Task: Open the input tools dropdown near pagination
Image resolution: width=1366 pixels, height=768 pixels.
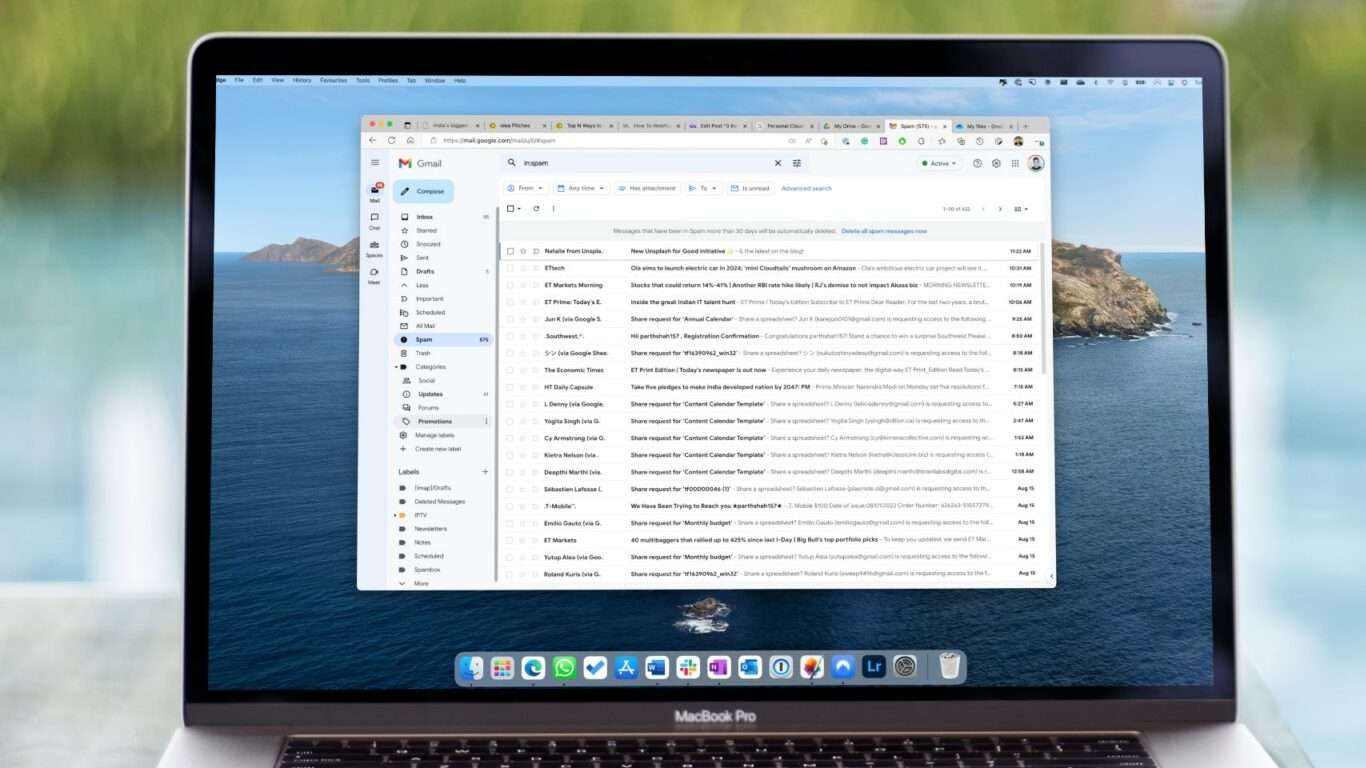Action: pyautogui.click(x=1021, y=209)
